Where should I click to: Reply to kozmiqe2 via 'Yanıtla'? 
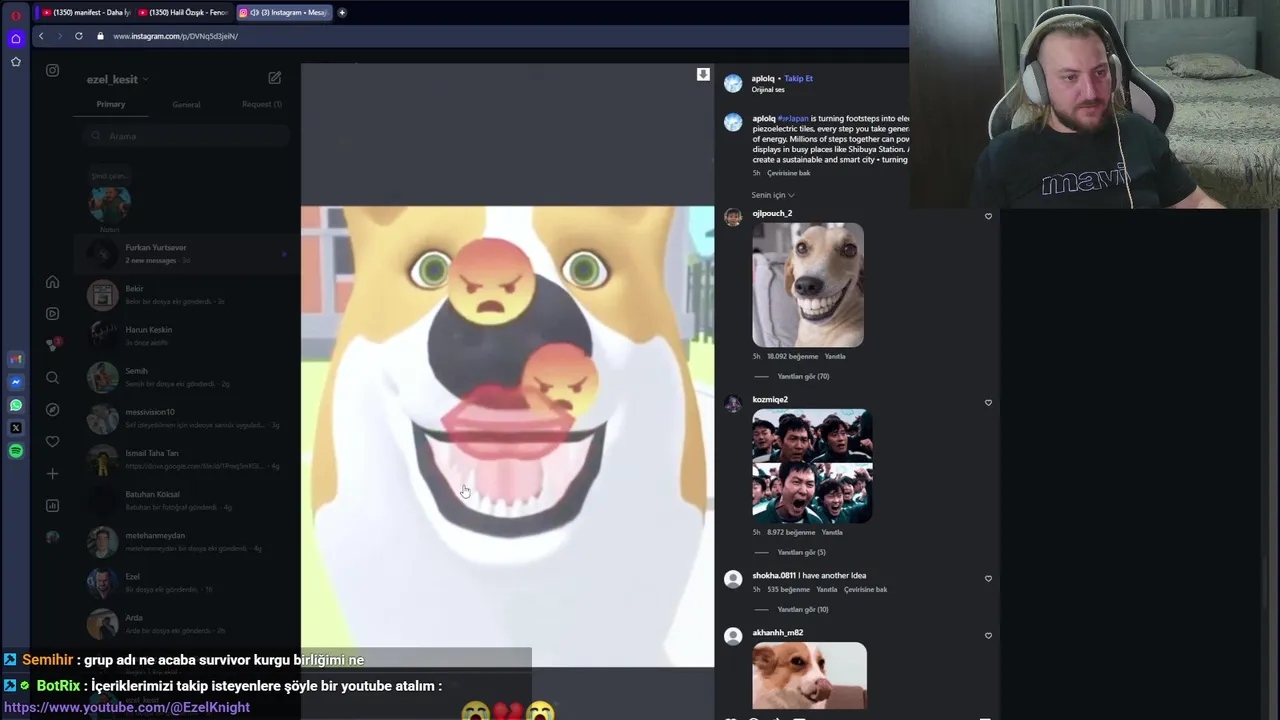point(832,532)
